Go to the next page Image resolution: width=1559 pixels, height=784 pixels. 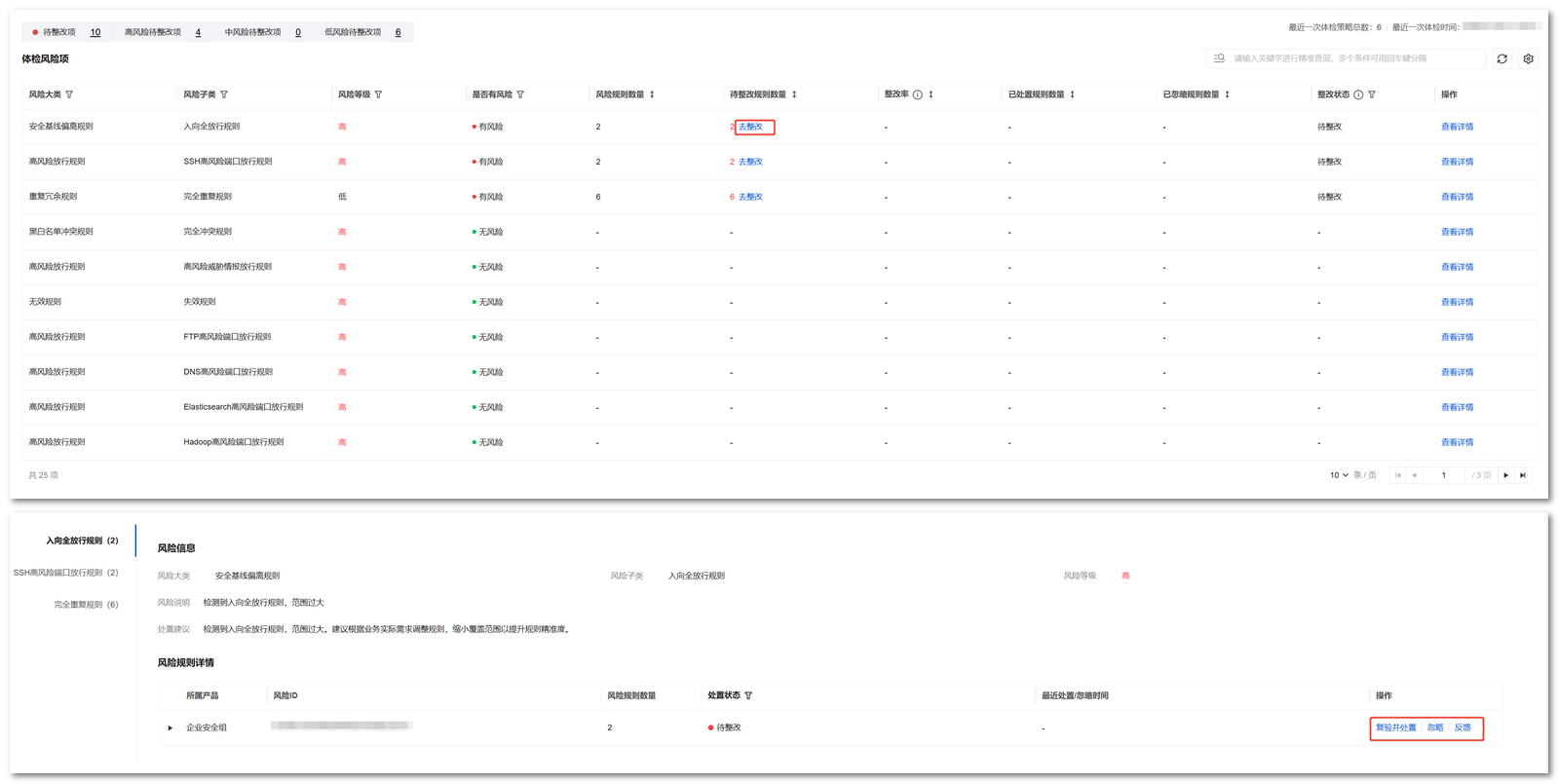[1506, 475]
